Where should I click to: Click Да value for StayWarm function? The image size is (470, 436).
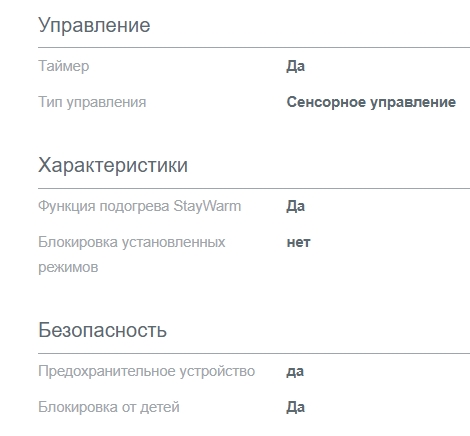click(x=296, y=206)
